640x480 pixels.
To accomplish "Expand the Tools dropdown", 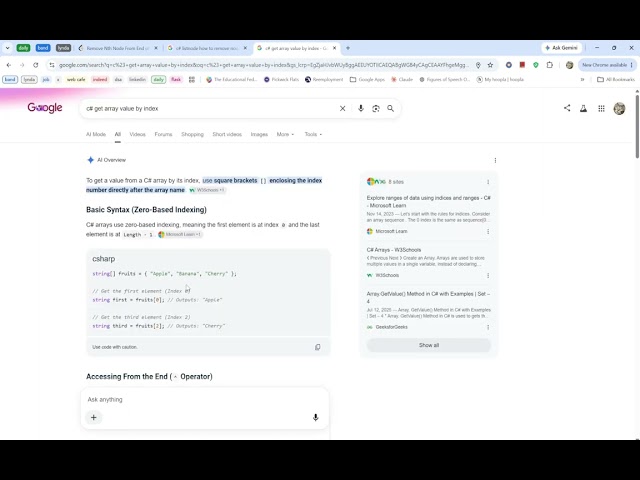I will point(313,134).
